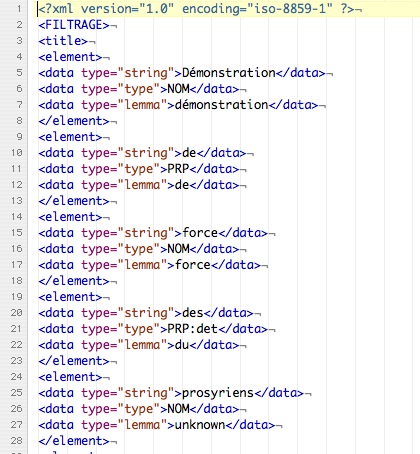Click the </element> closing tag on line 13
This screenshot has height=454, width=420.
(74, 201)
